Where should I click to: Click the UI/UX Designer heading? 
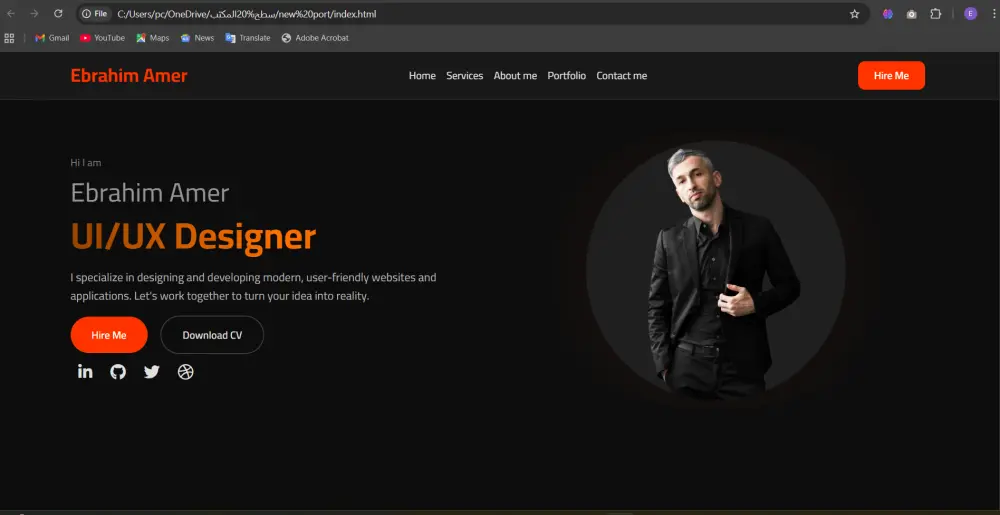point(193,236)
